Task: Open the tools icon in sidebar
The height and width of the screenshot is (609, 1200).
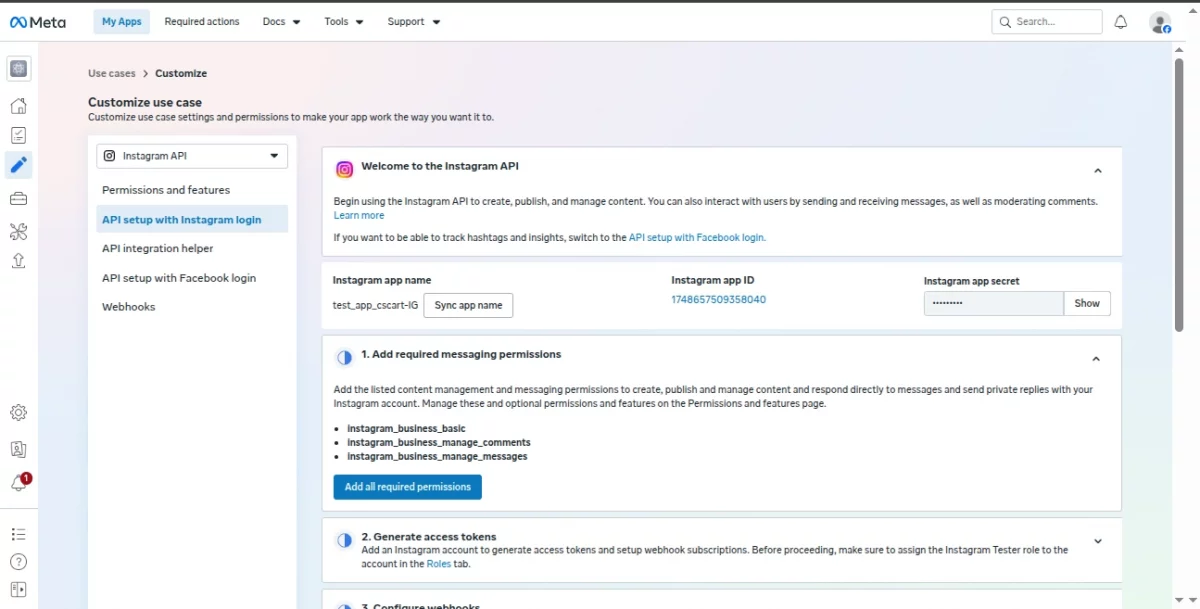Action: 19,232
